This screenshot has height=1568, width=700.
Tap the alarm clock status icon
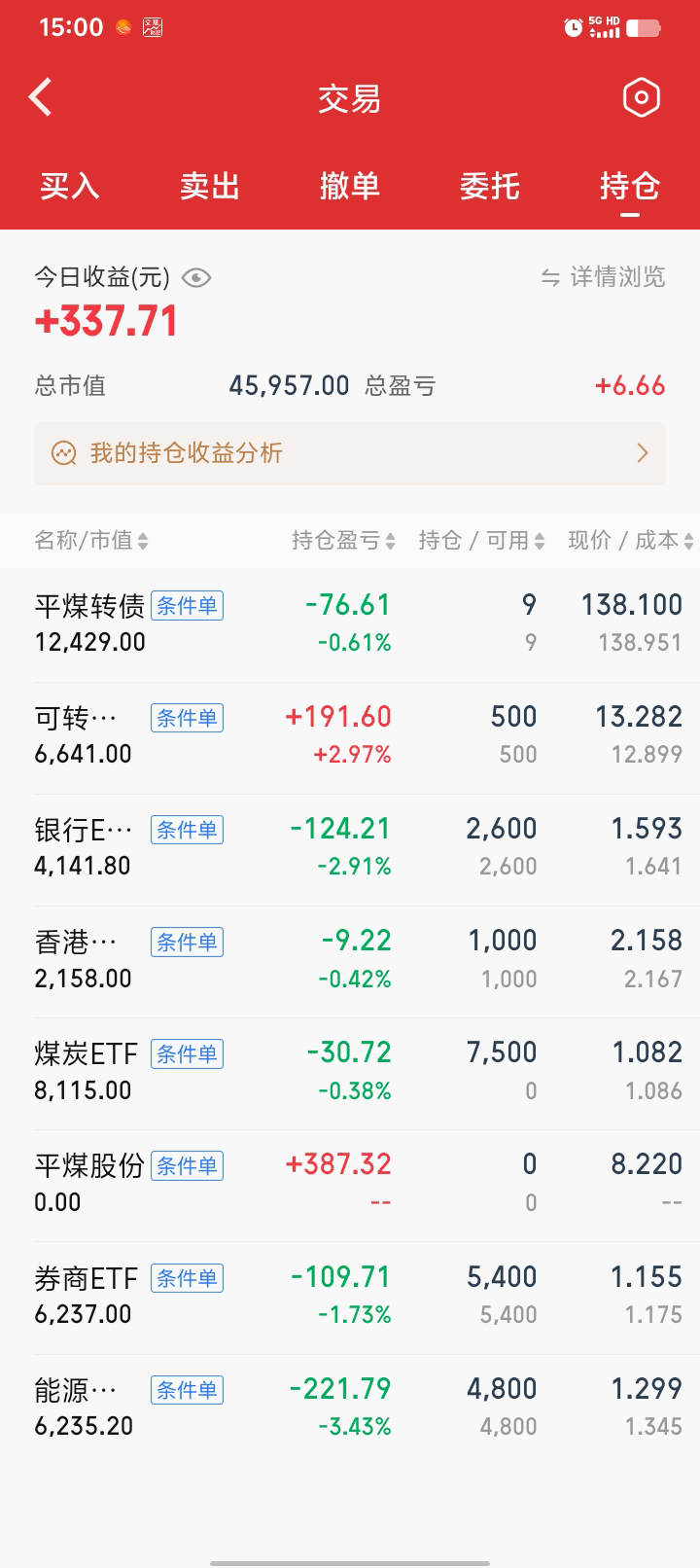[x=574, y=27]
